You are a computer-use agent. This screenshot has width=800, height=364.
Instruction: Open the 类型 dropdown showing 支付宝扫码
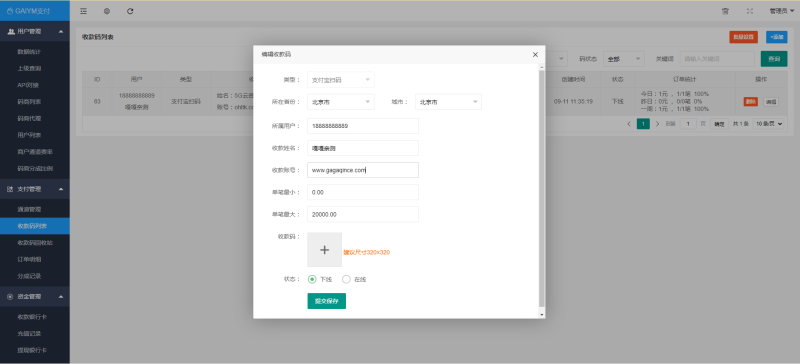coord(341,80)
